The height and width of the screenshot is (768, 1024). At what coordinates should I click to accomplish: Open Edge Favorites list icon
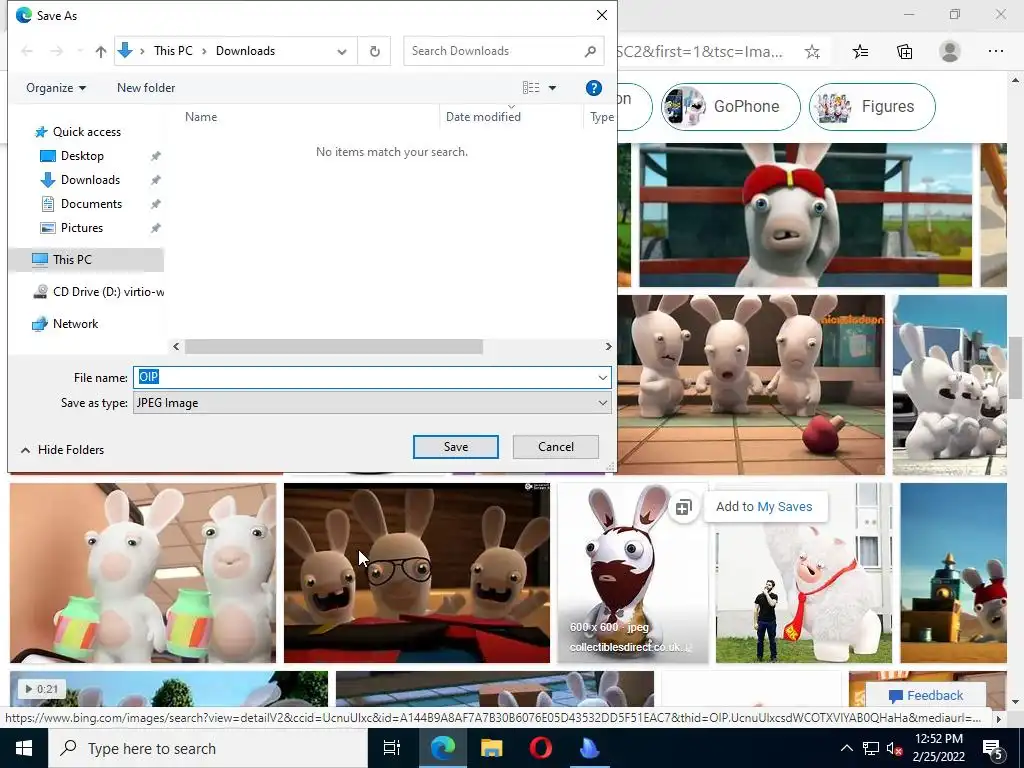(x=861, y=52)
